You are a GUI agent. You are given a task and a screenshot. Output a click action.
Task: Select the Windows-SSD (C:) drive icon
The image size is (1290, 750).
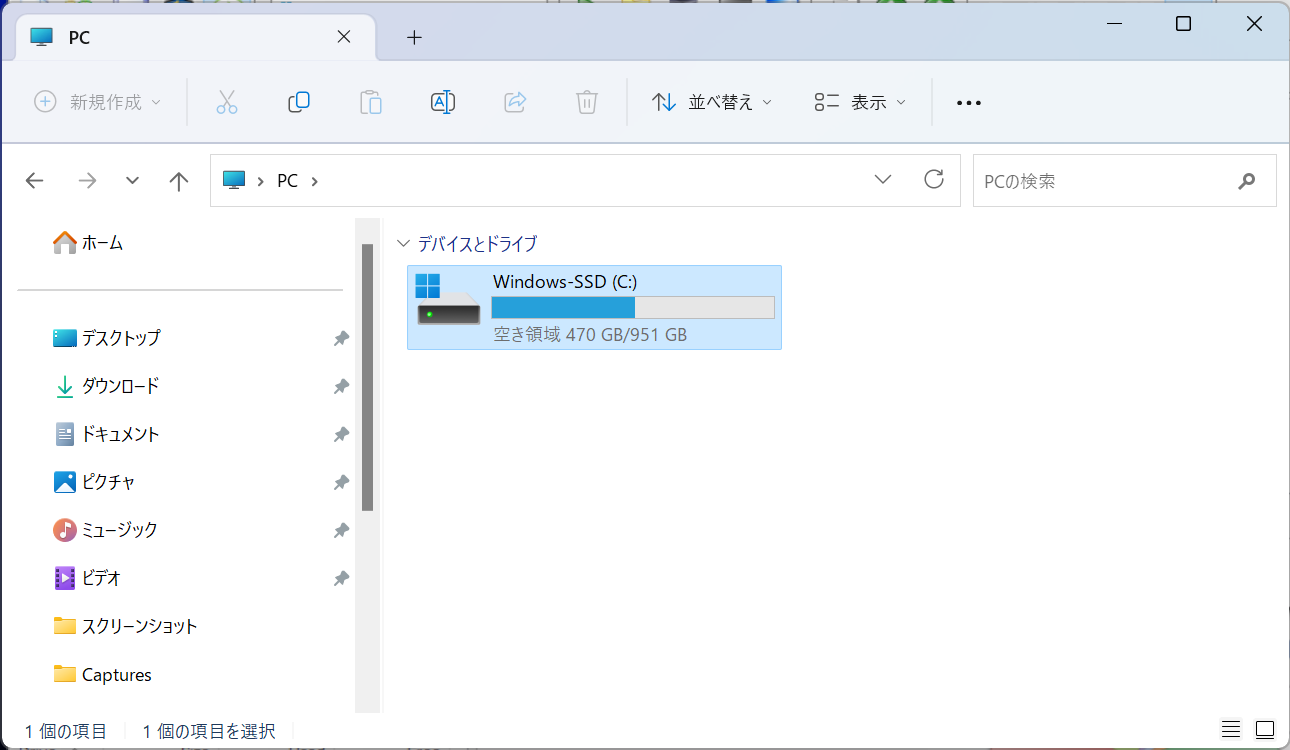pos(448,300)
